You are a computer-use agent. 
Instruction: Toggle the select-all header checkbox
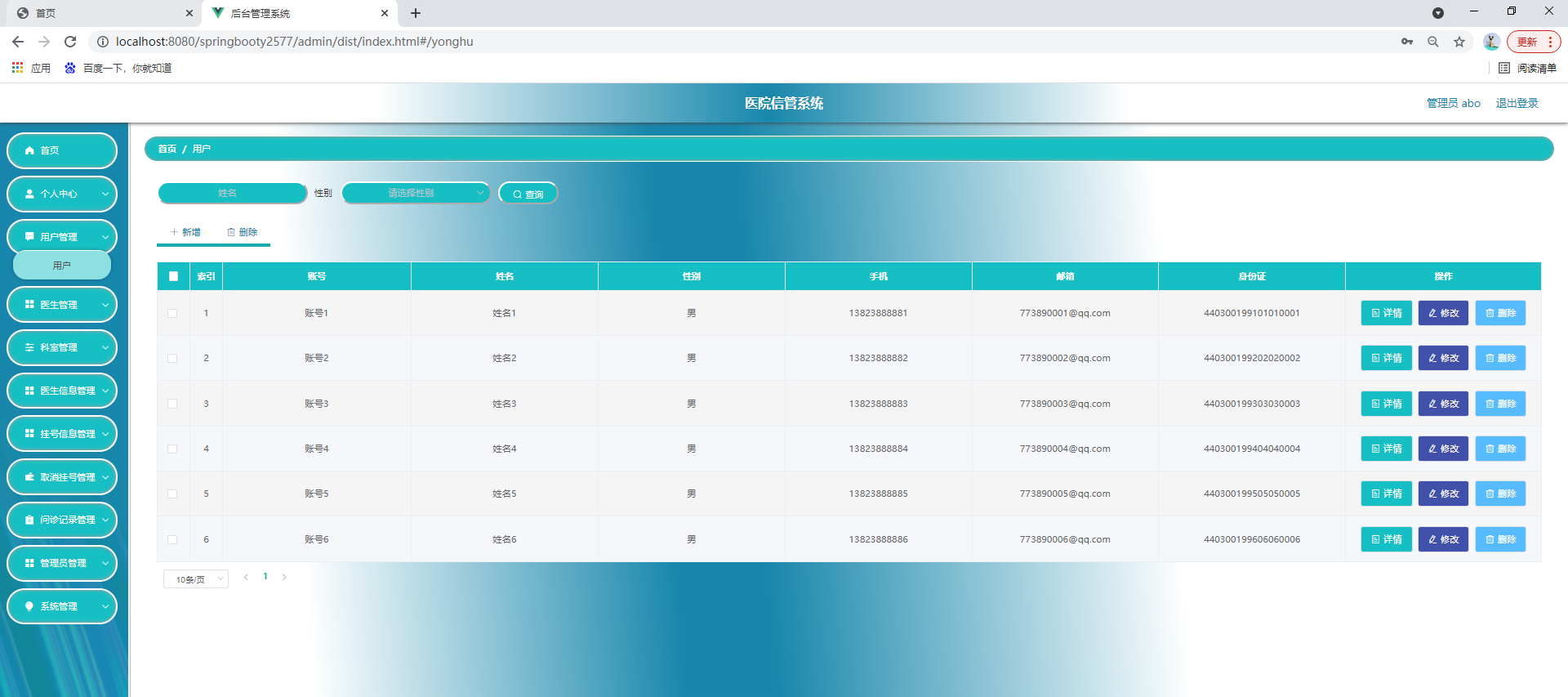click(x=173, y=276)
